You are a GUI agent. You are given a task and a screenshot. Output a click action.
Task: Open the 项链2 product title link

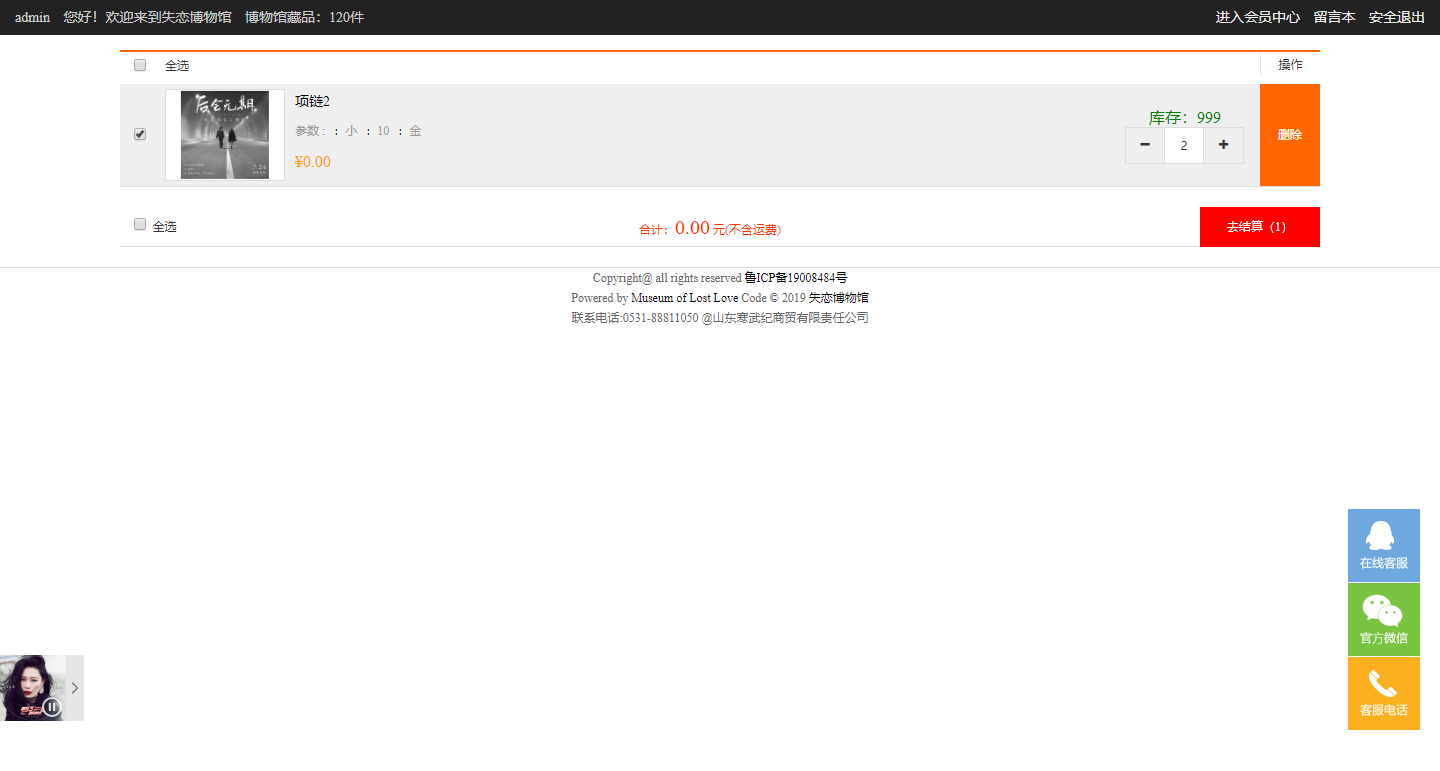tap(312, 101)
